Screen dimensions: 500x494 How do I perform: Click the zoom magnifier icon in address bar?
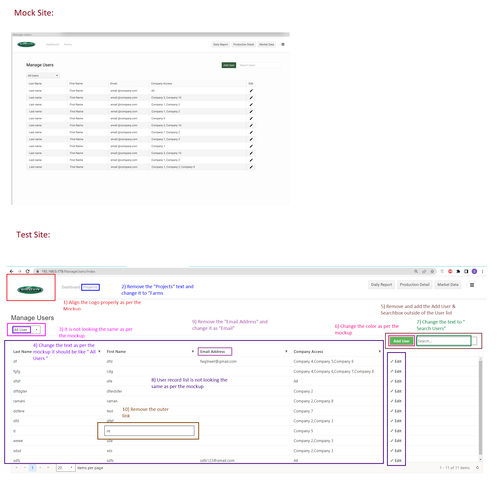click(x=416, y=271)
